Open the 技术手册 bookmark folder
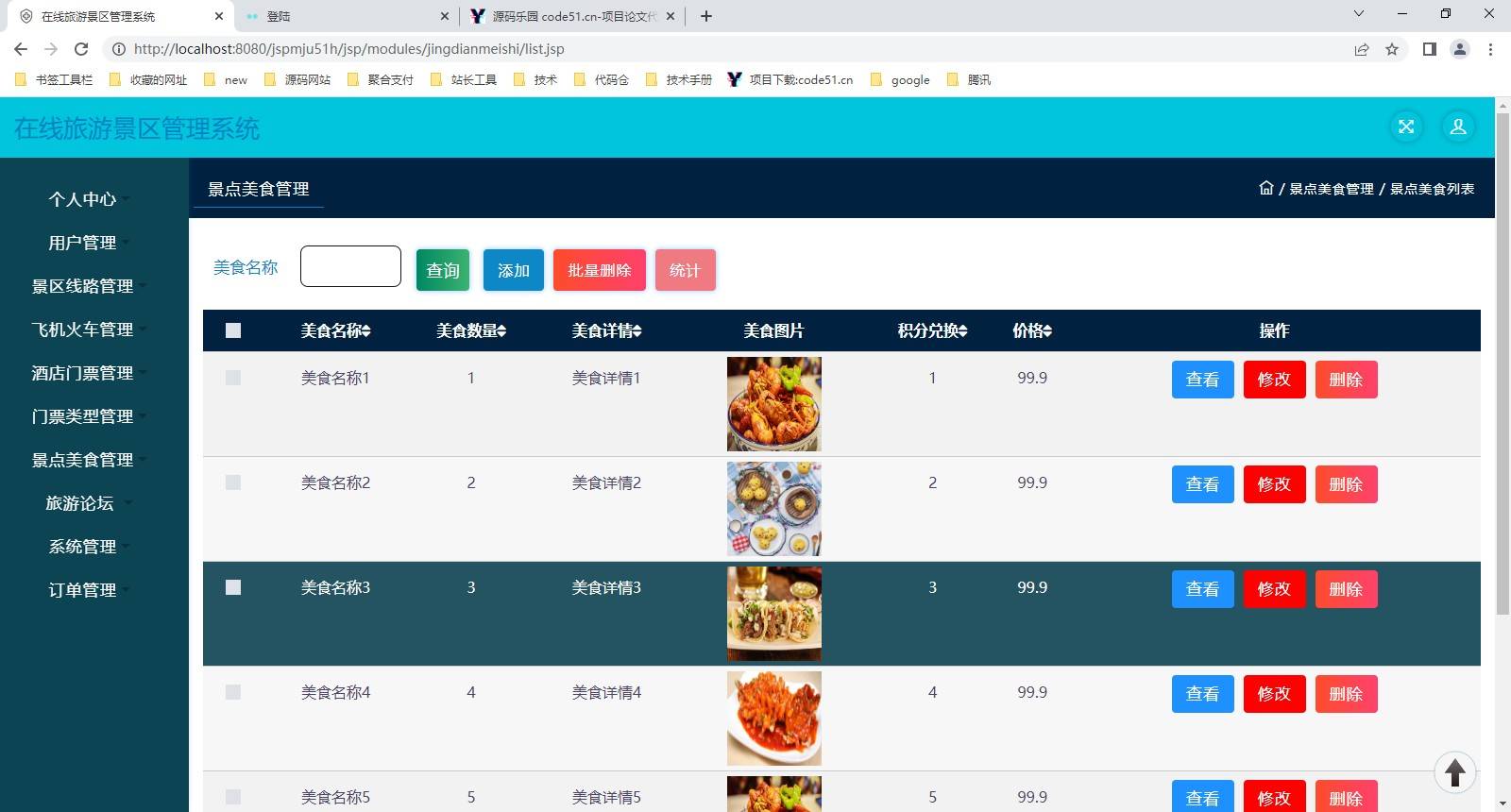Screen dimensions: 1511x812 (x=679, y=80)
